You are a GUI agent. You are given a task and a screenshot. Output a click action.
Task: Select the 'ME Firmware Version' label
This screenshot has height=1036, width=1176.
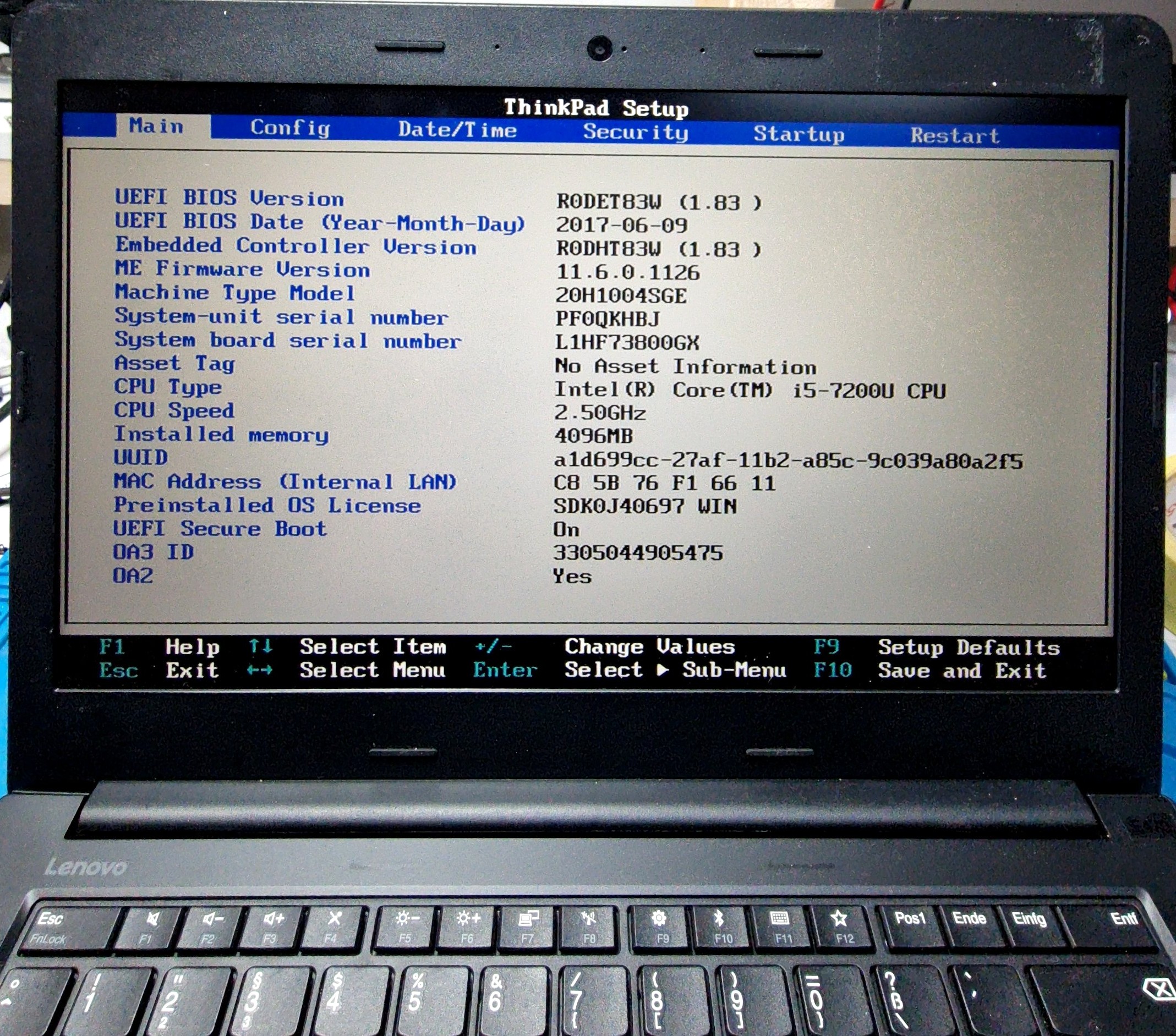[x=242, y=269]
